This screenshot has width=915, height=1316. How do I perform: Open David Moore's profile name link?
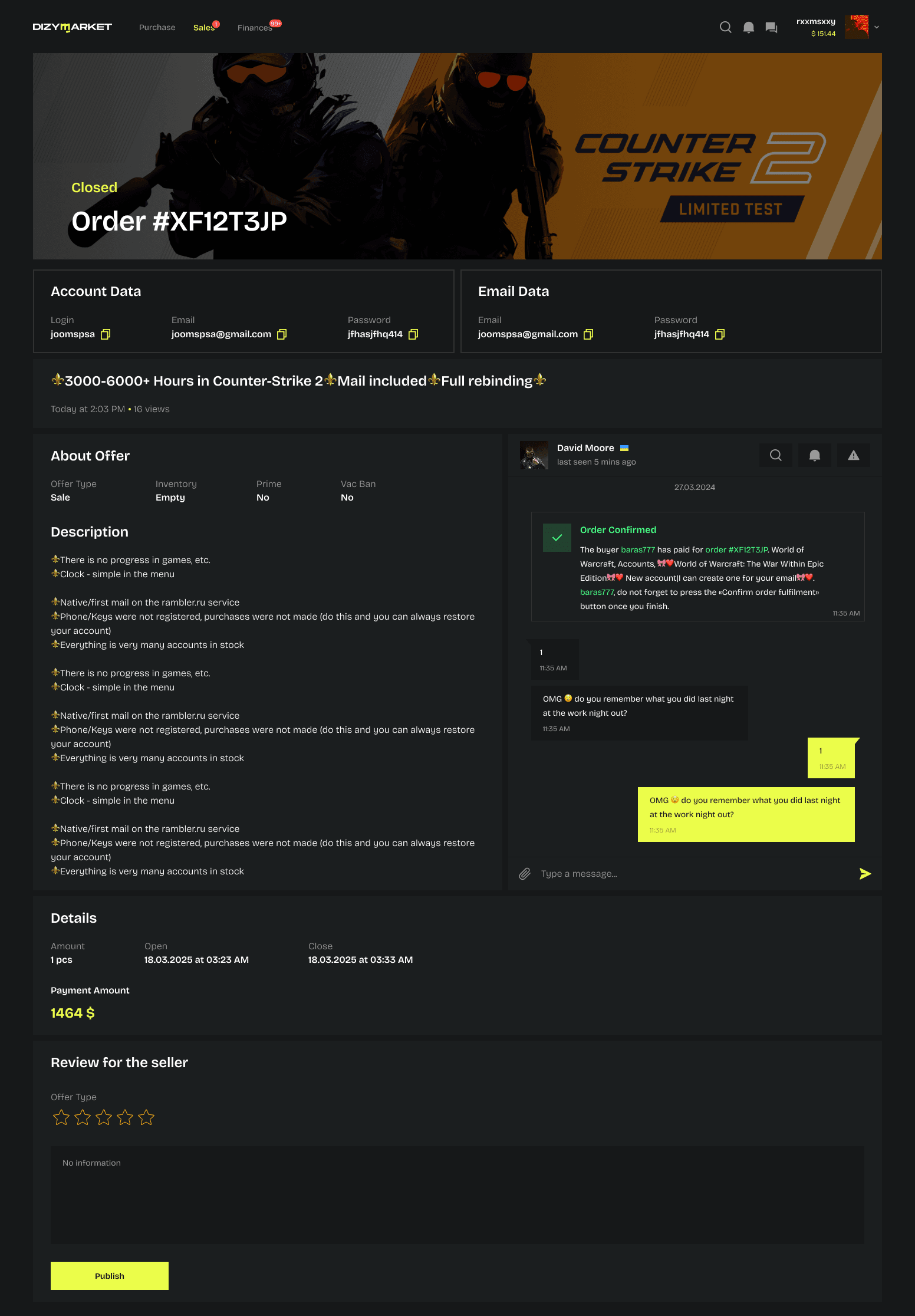pos(585,448)
